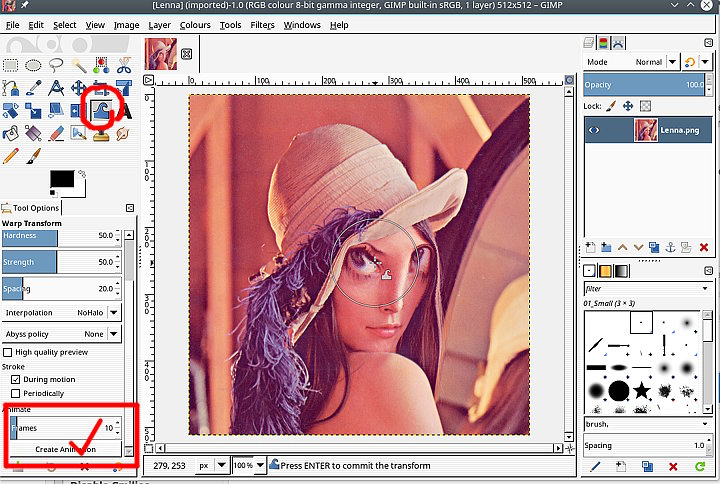This screenshot has width=720, height=484.
Task: Toggle lock pixels for the layer
Action: click(611, 106)
